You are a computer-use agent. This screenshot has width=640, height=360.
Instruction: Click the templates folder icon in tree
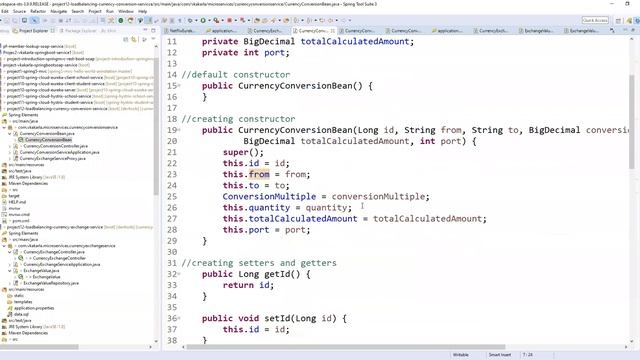click(x=10, y=302)
